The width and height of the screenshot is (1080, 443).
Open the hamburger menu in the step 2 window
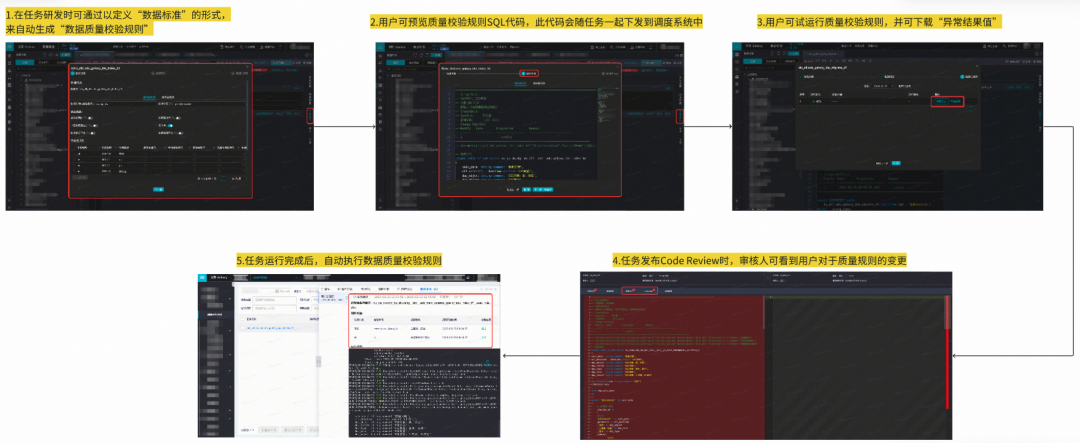tap(380, 46)
